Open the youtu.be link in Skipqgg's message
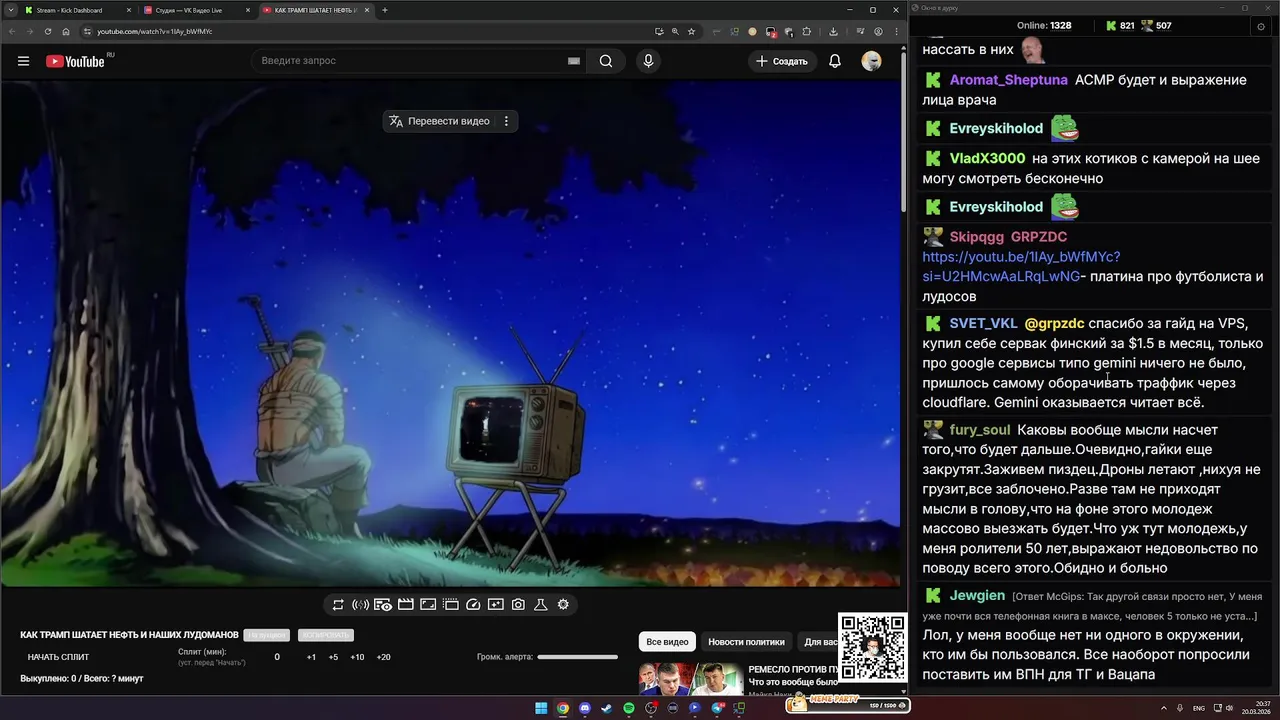The width and height of the screenshot is (1280, 720). (x=1021, y=266)
